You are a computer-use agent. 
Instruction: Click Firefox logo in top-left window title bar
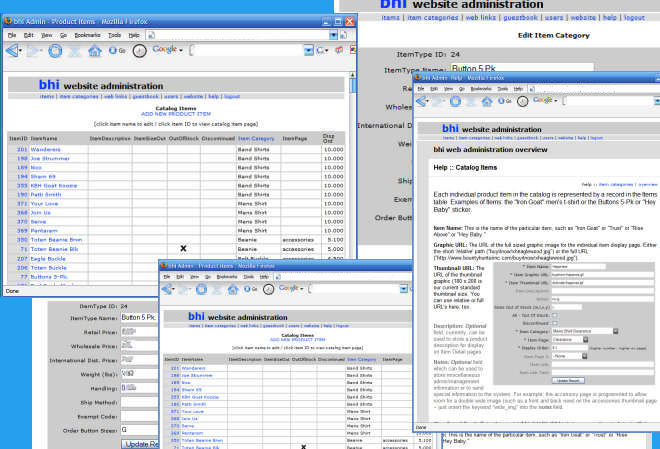(8, 21)
